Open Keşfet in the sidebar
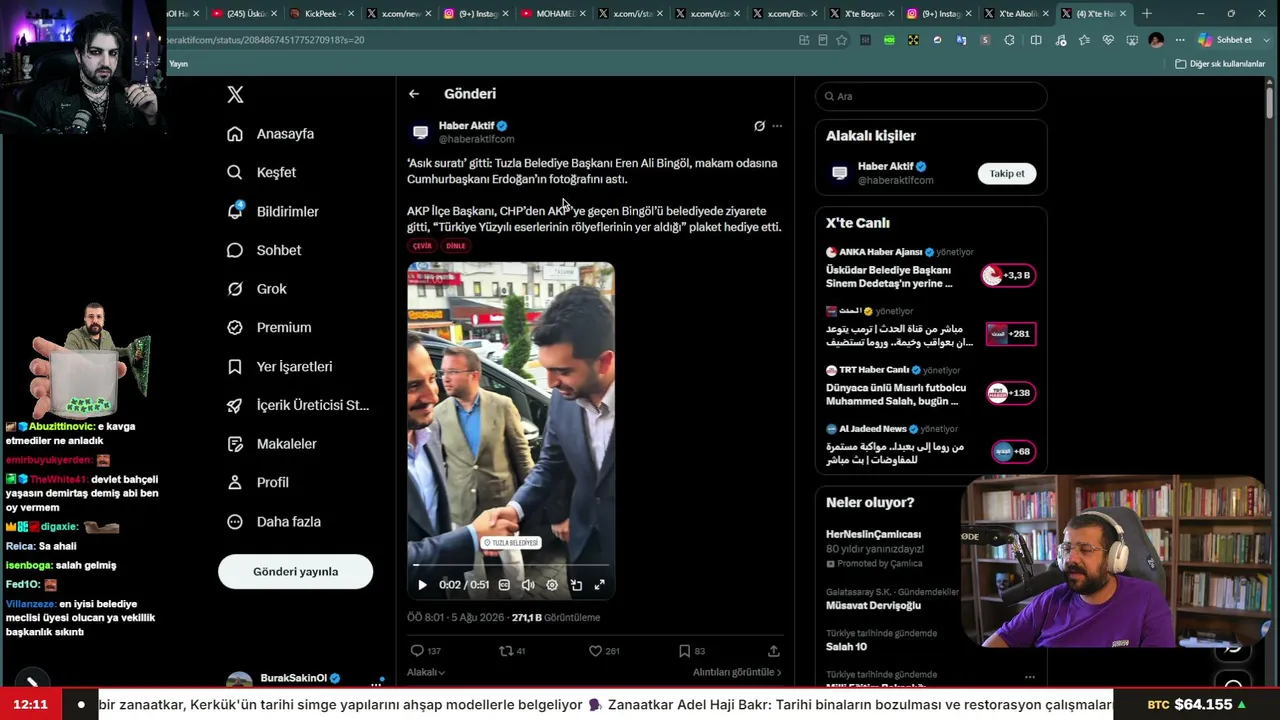 click(x=262, y=173)
